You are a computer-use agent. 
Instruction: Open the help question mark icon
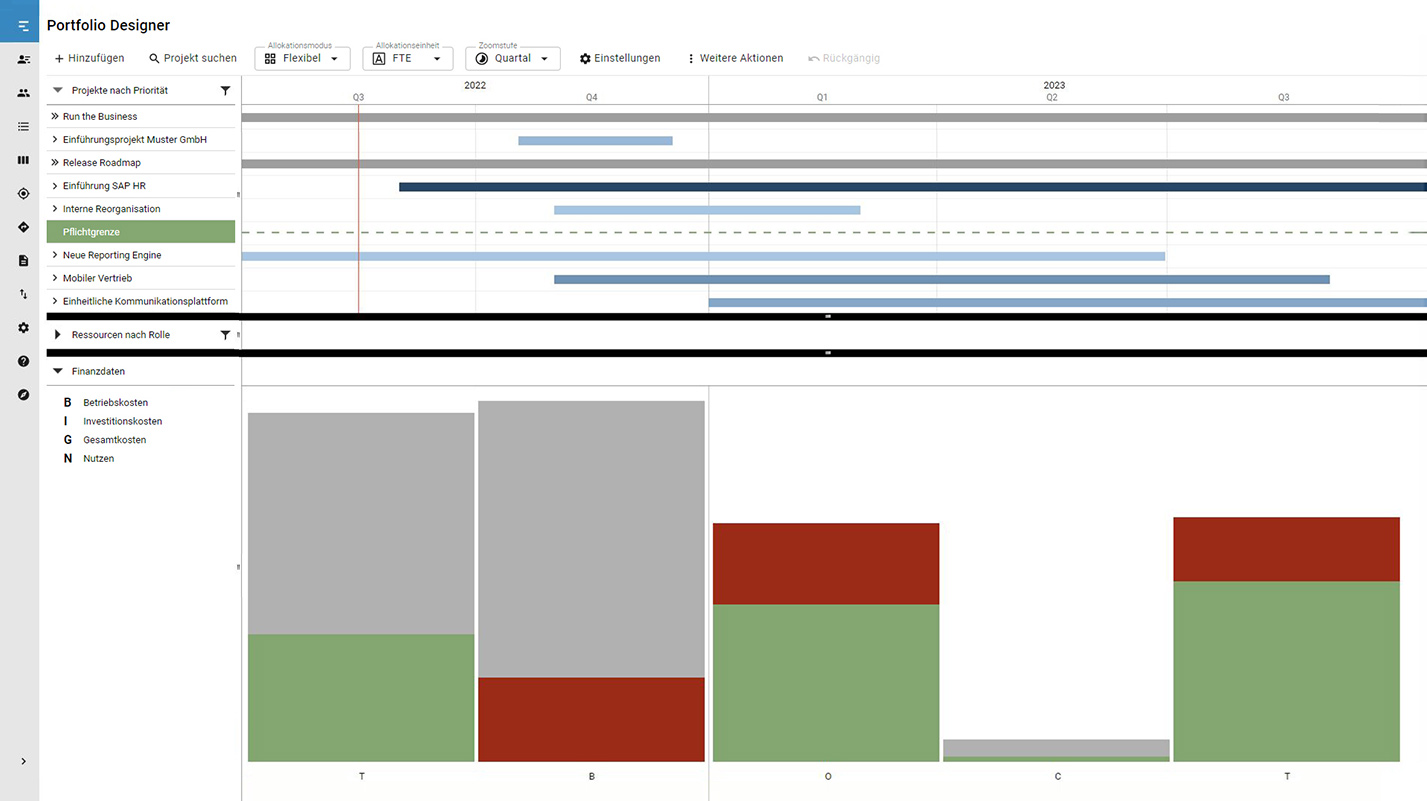point(23,361)
